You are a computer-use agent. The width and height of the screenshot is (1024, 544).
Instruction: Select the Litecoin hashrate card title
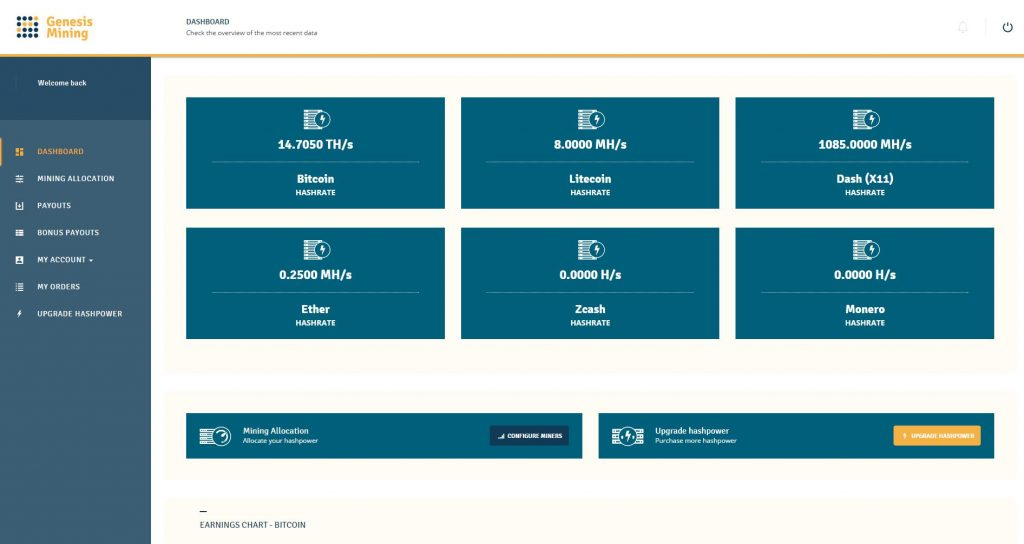(590, 179)
